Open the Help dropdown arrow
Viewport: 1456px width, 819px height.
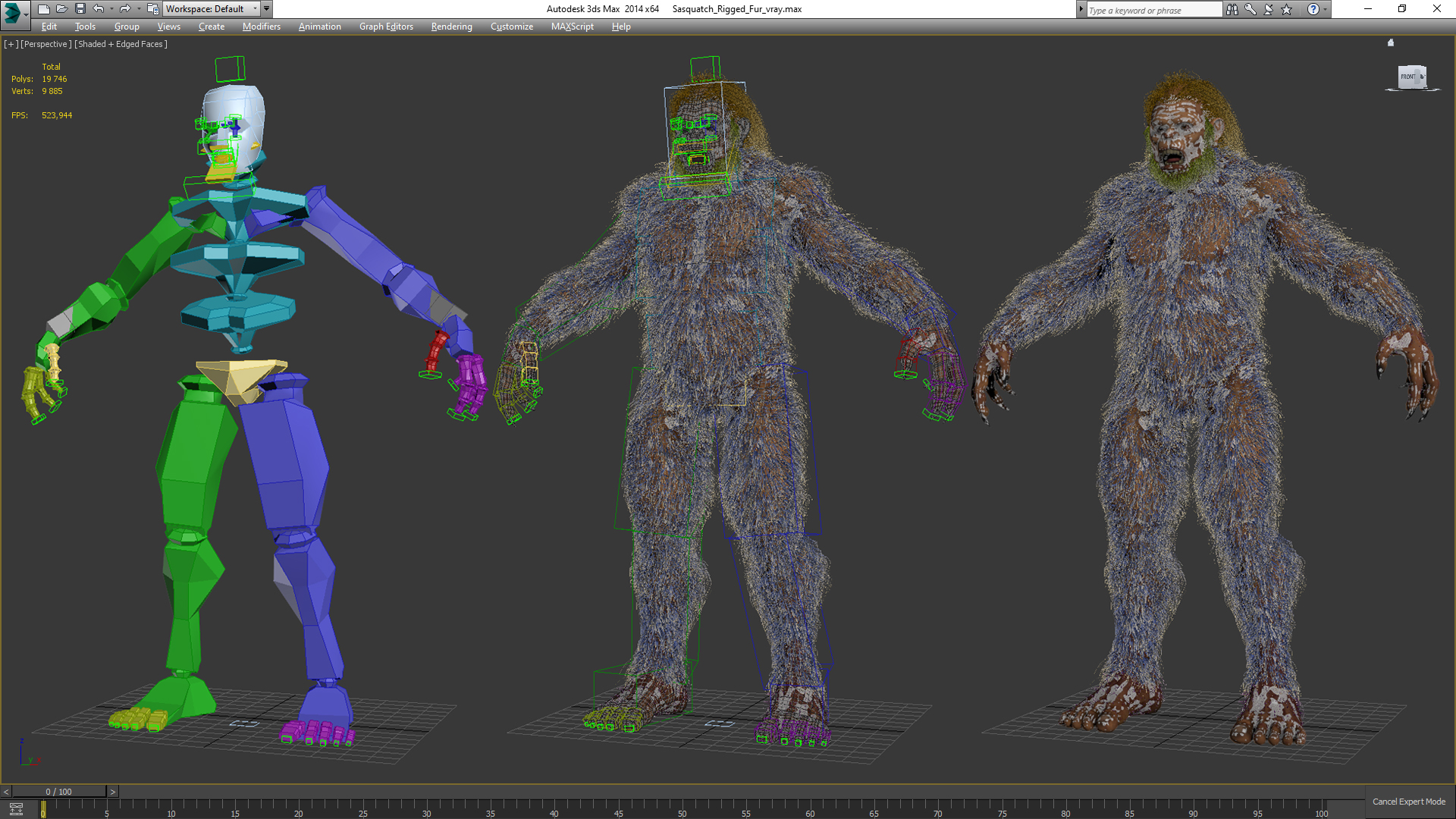click(x=1326, y=9)
